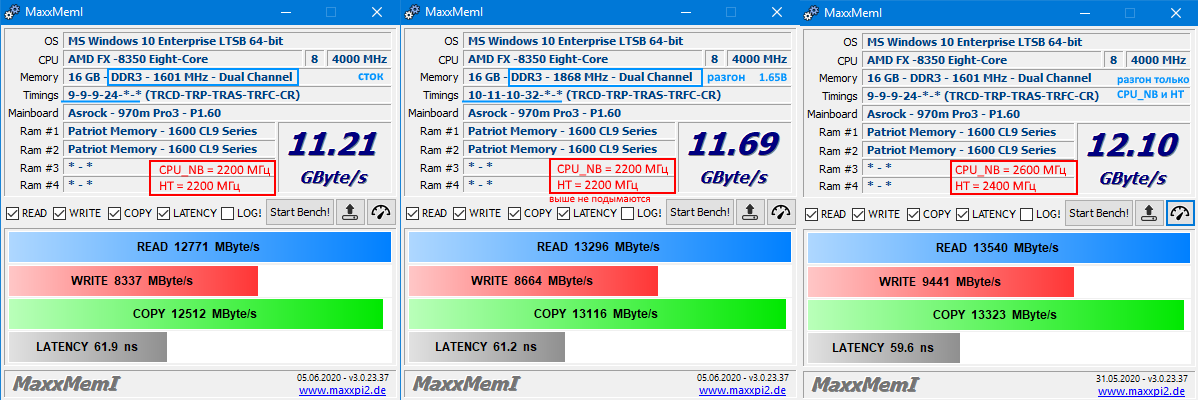
Task: Start Bench! in the middle window
Action: pyautogui.click(x=700, y=212)
